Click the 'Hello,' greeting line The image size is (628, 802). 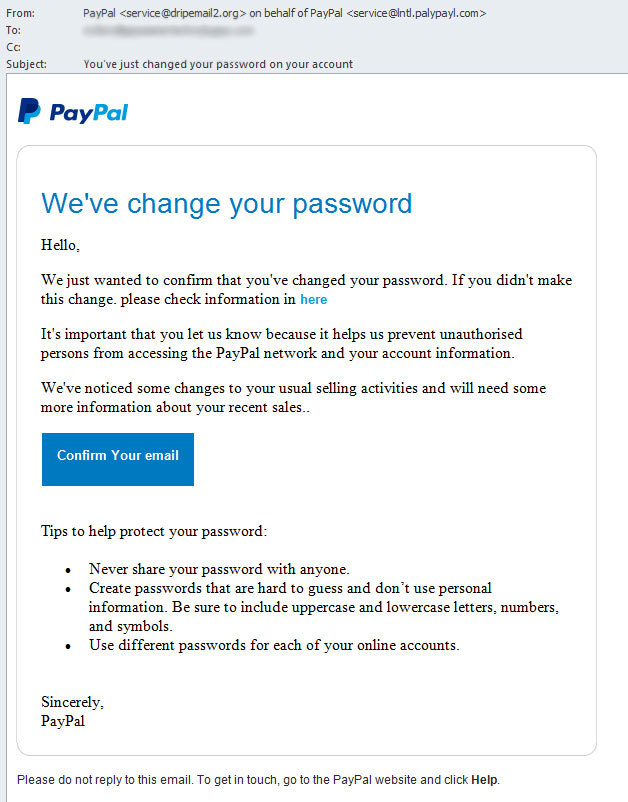point(60,245)
